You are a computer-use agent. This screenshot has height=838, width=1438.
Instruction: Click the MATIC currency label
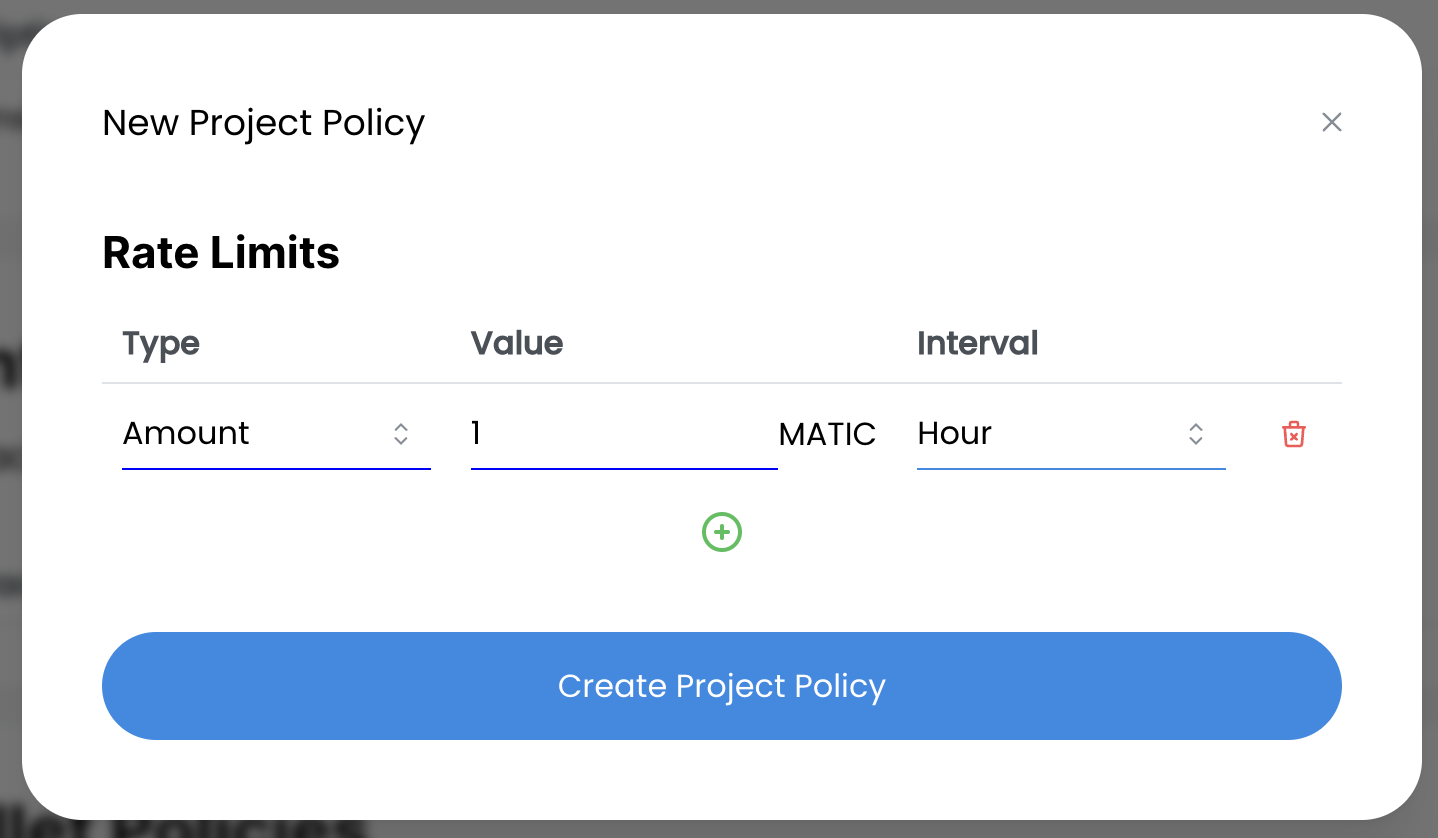coord(827,434)
